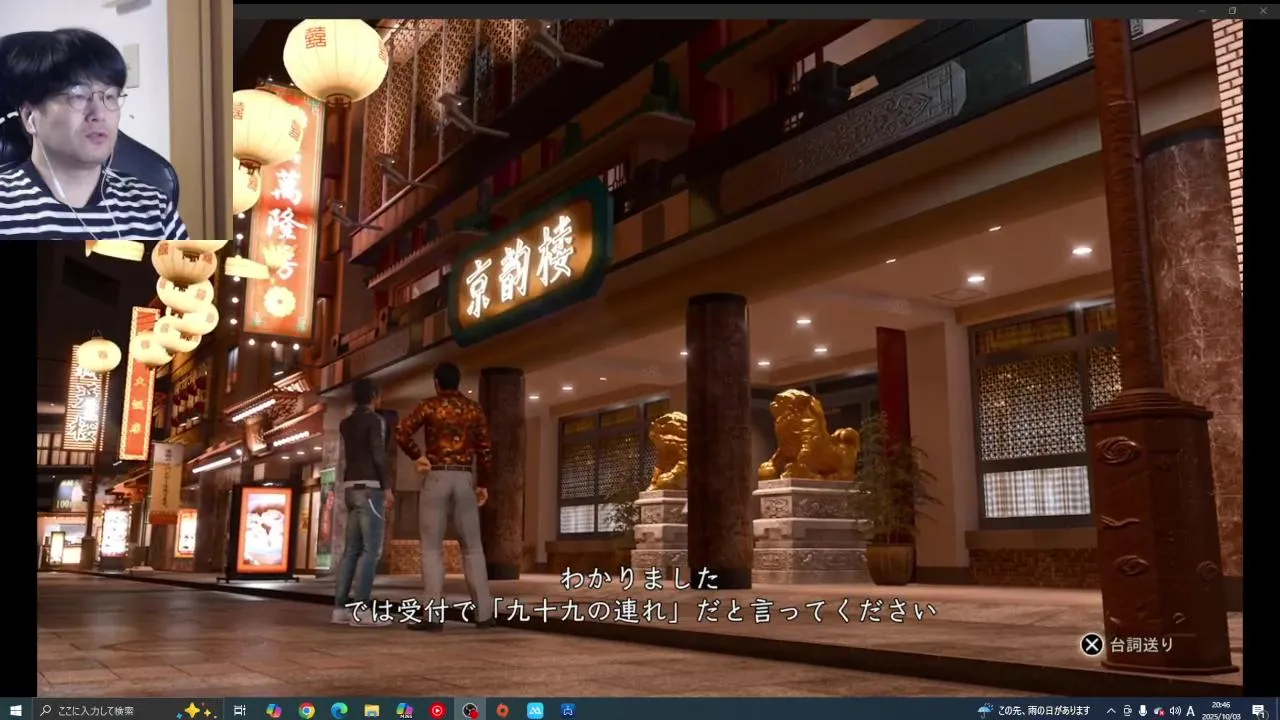Open weather widget showing rain forecast
1280x720 pixels.
[x=1034, y=710]
